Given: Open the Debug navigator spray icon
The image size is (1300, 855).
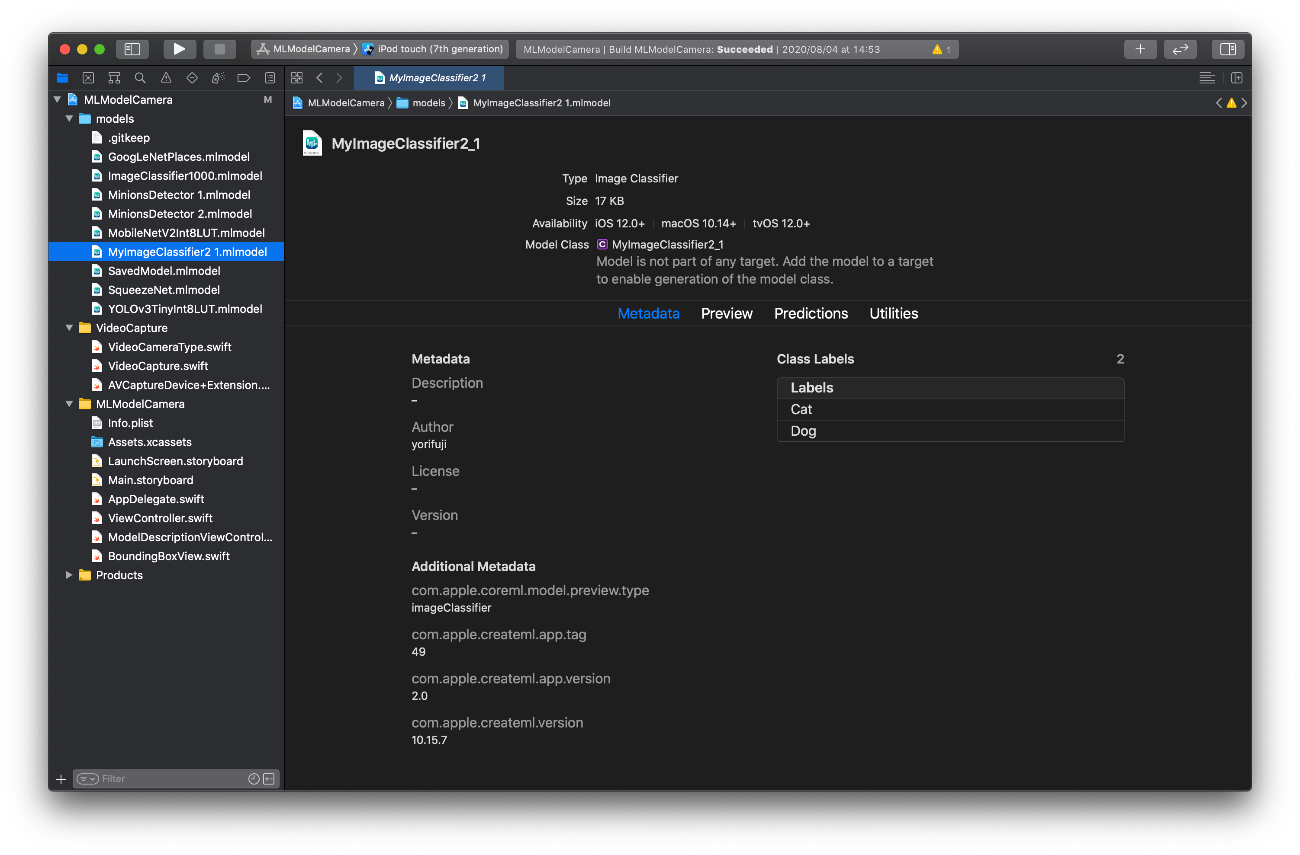Looking at the screenshot, I should click(x=218, y=78).
